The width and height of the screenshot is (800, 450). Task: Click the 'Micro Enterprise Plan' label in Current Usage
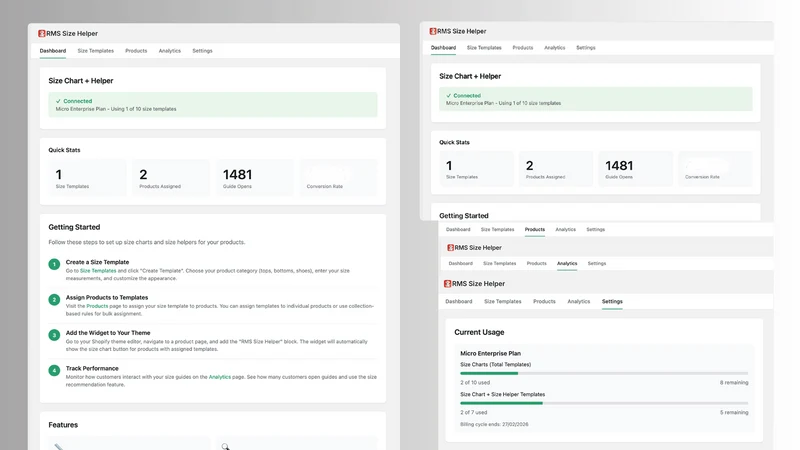pos(490,353)
